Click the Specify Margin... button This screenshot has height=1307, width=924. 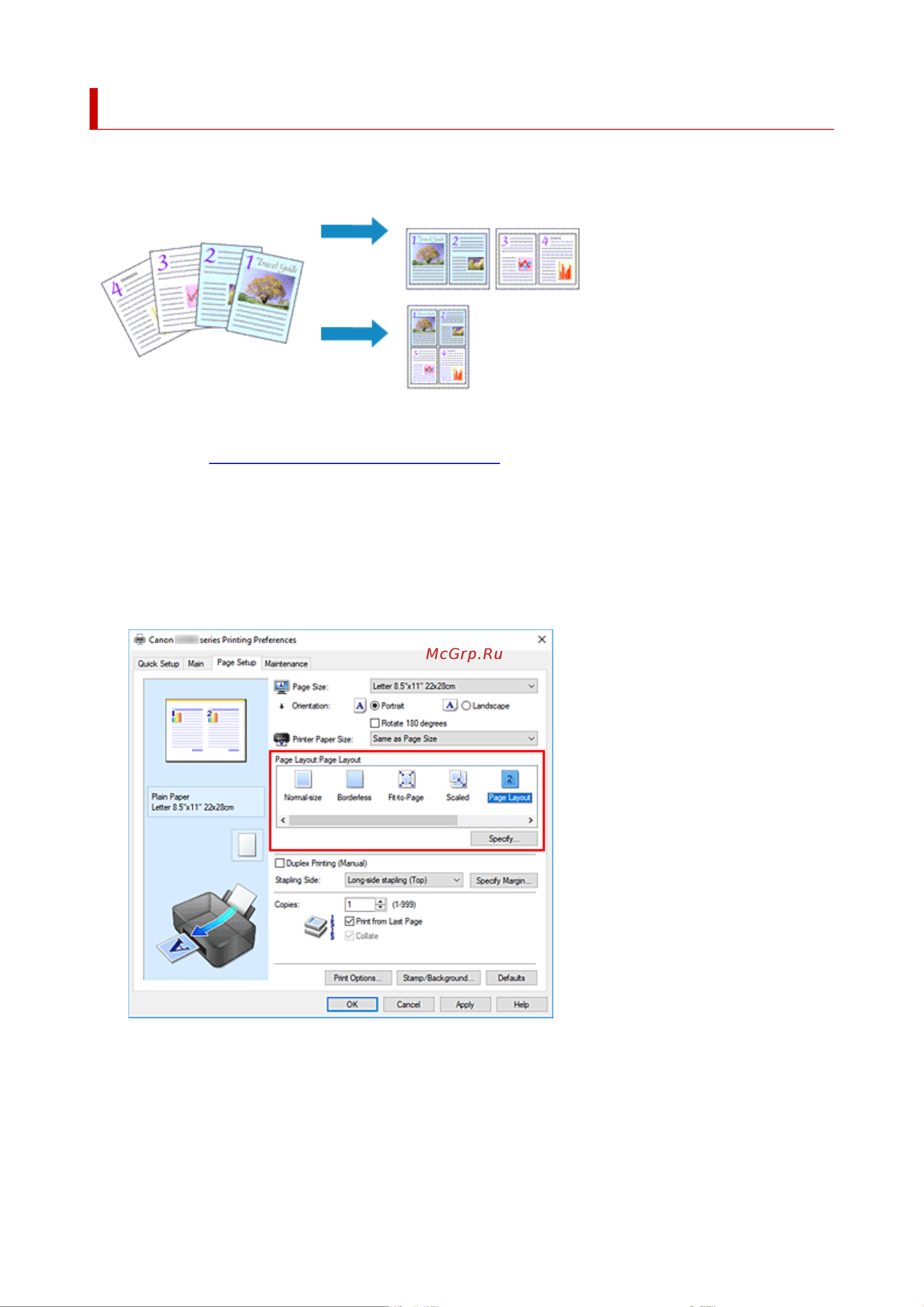click(x=503, y=881)
